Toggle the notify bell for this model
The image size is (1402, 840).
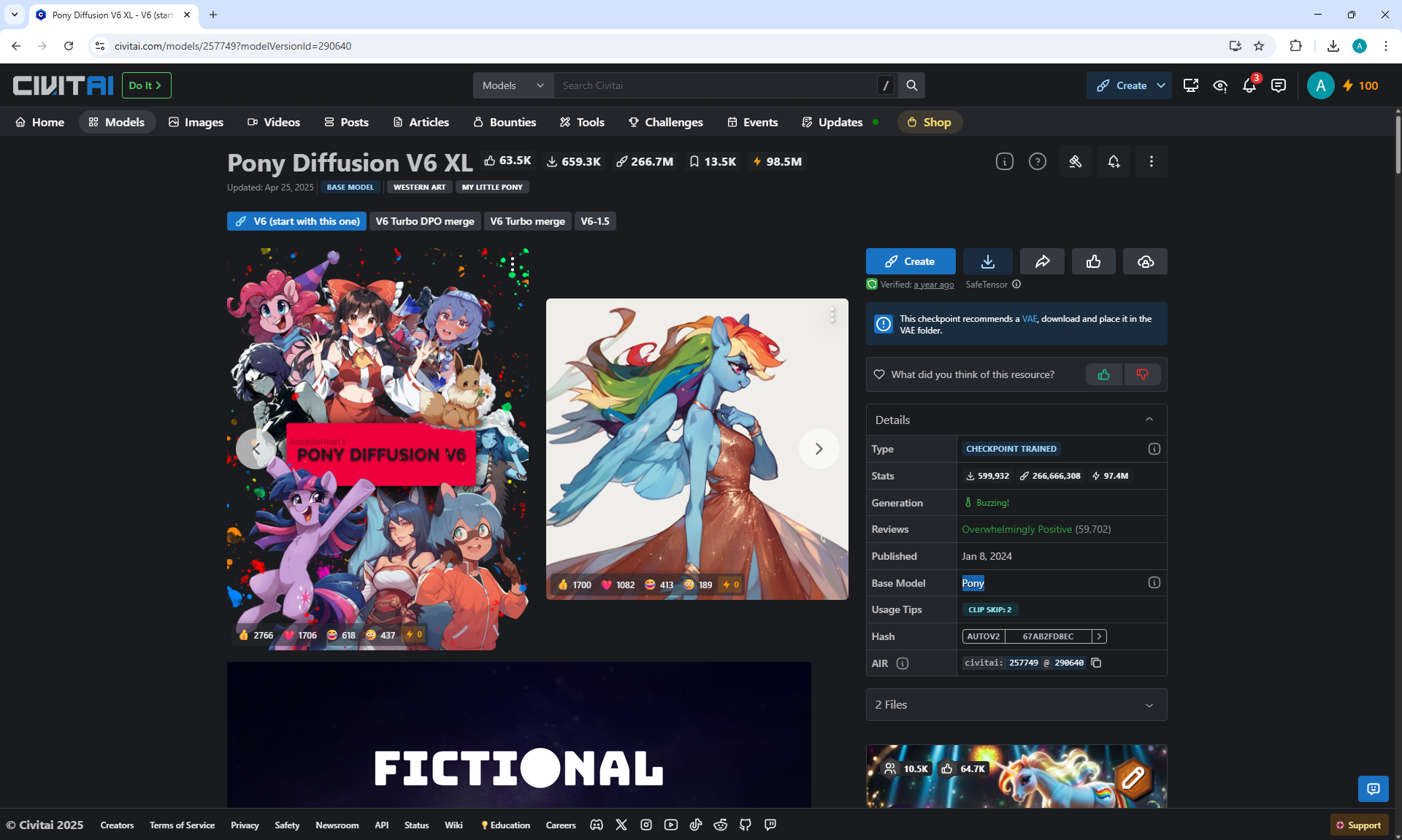tap(1114, 161)
